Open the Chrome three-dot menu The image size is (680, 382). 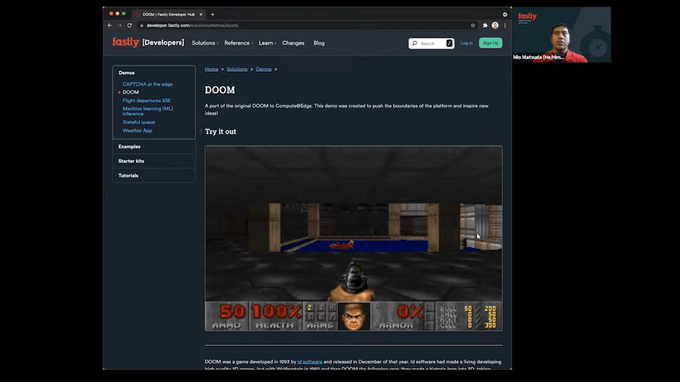click(505, 25)
